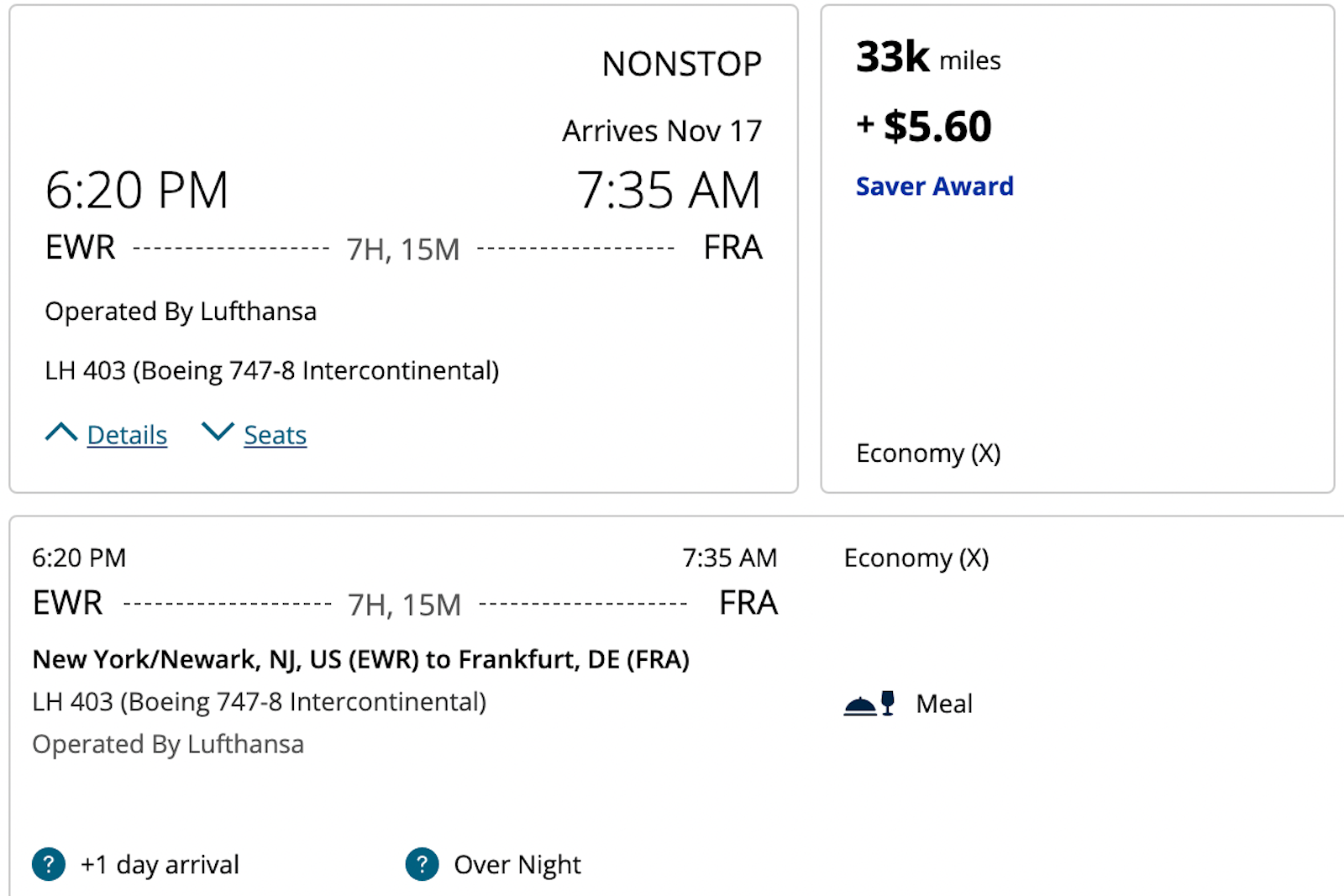1344x896 pixels.
Task: Click the question mark beside Over Night
Action: pos(422,864)
